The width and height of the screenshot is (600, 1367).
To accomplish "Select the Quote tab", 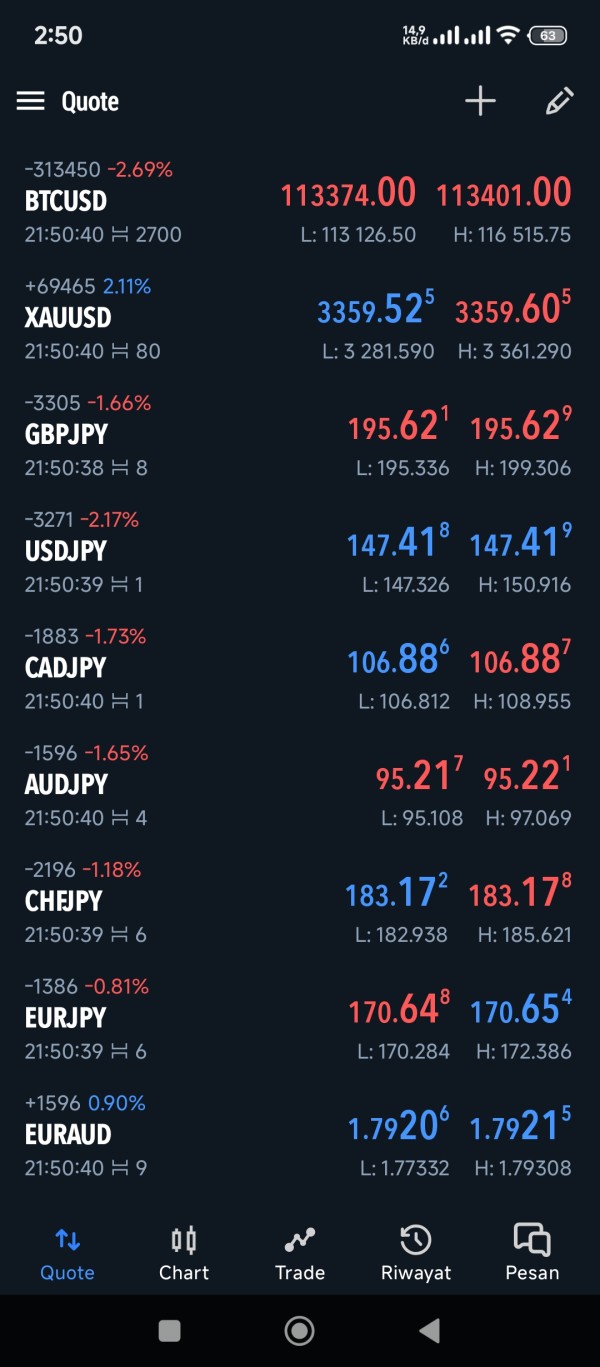I will coord(67,1254).
